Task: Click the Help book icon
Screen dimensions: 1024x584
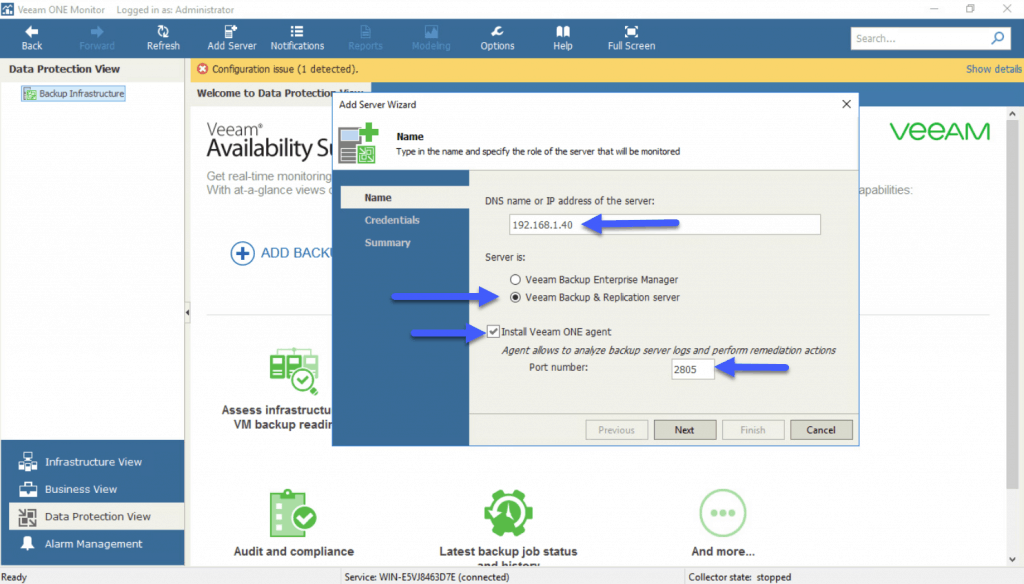Action: pos(563,33)
